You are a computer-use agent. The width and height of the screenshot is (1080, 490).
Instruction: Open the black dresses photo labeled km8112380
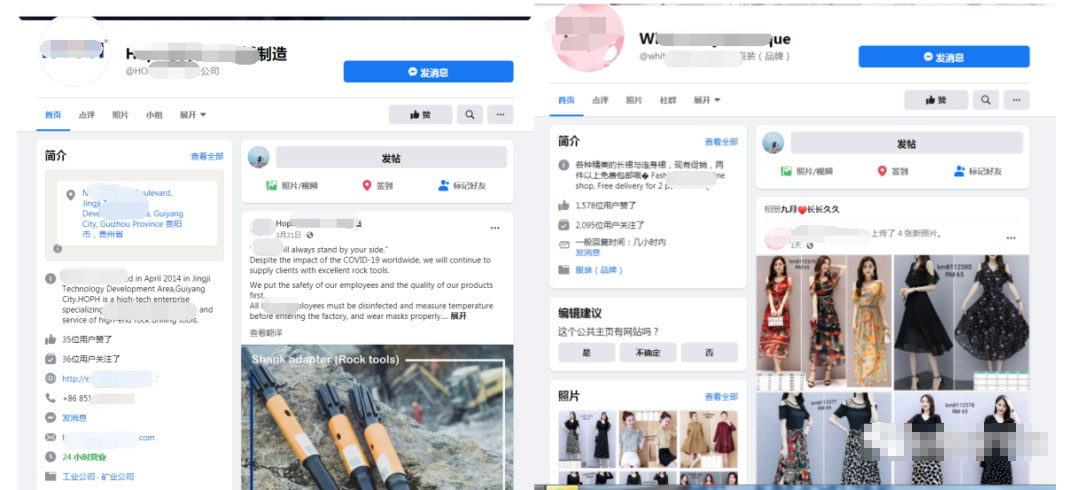click(x=962, y=323)
